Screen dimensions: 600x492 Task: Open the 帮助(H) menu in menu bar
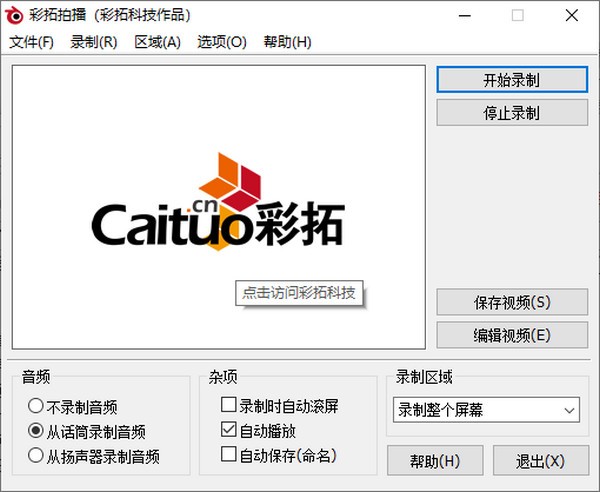pos(287,42)
